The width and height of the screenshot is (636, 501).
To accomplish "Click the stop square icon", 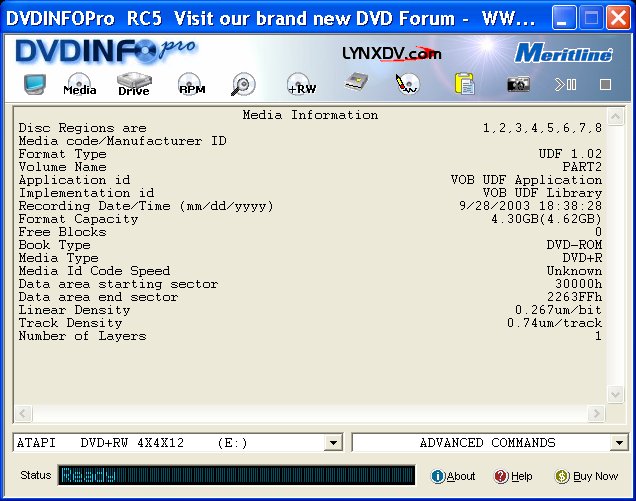I will coord(605,85).
